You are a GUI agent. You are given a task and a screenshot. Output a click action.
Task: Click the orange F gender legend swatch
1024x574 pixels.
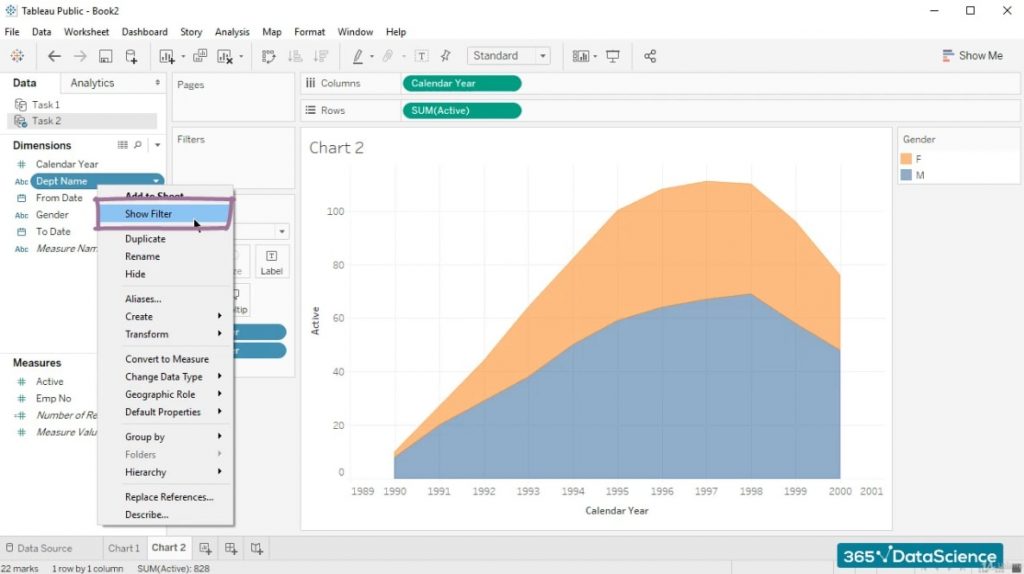coord(906,159)
